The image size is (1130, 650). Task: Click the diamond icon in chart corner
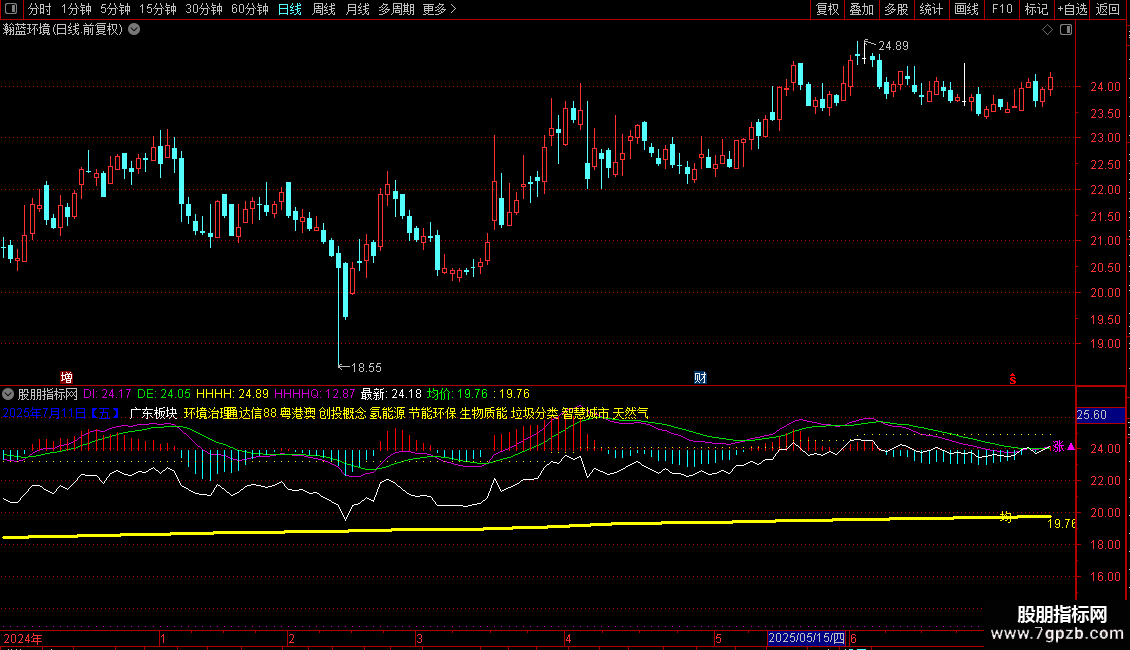pos(1047,30)
